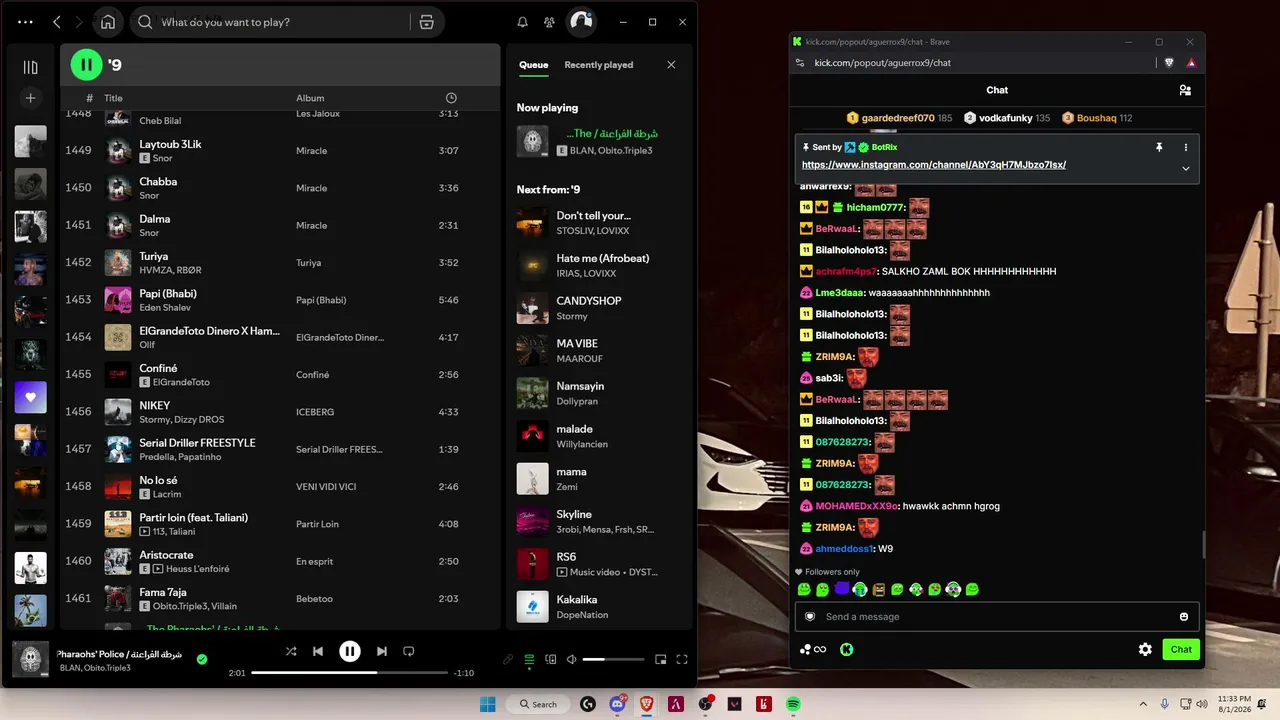Screen dimensions: 1280x720
Task: Open the Instagram channel link in chat
Action: click(x=934, y=165)
